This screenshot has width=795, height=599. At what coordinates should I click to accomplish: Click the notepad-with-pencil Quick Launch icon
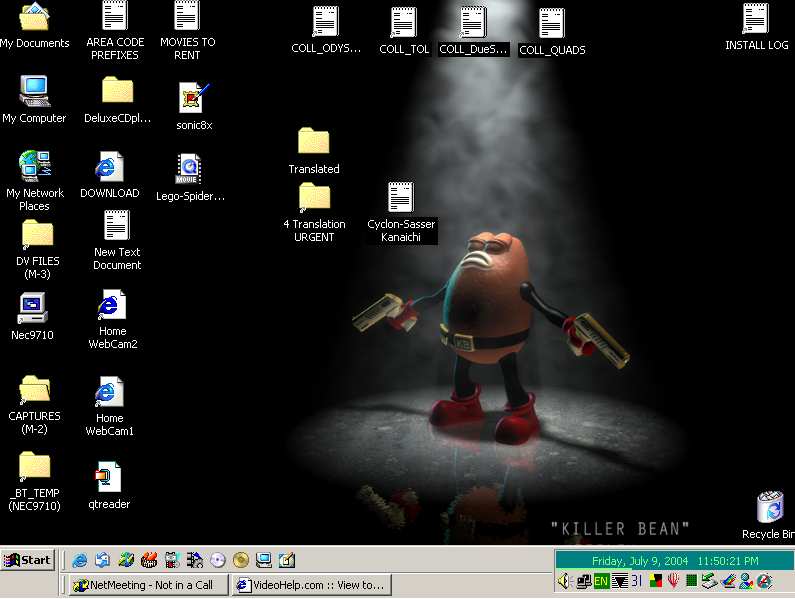point(287,560)
